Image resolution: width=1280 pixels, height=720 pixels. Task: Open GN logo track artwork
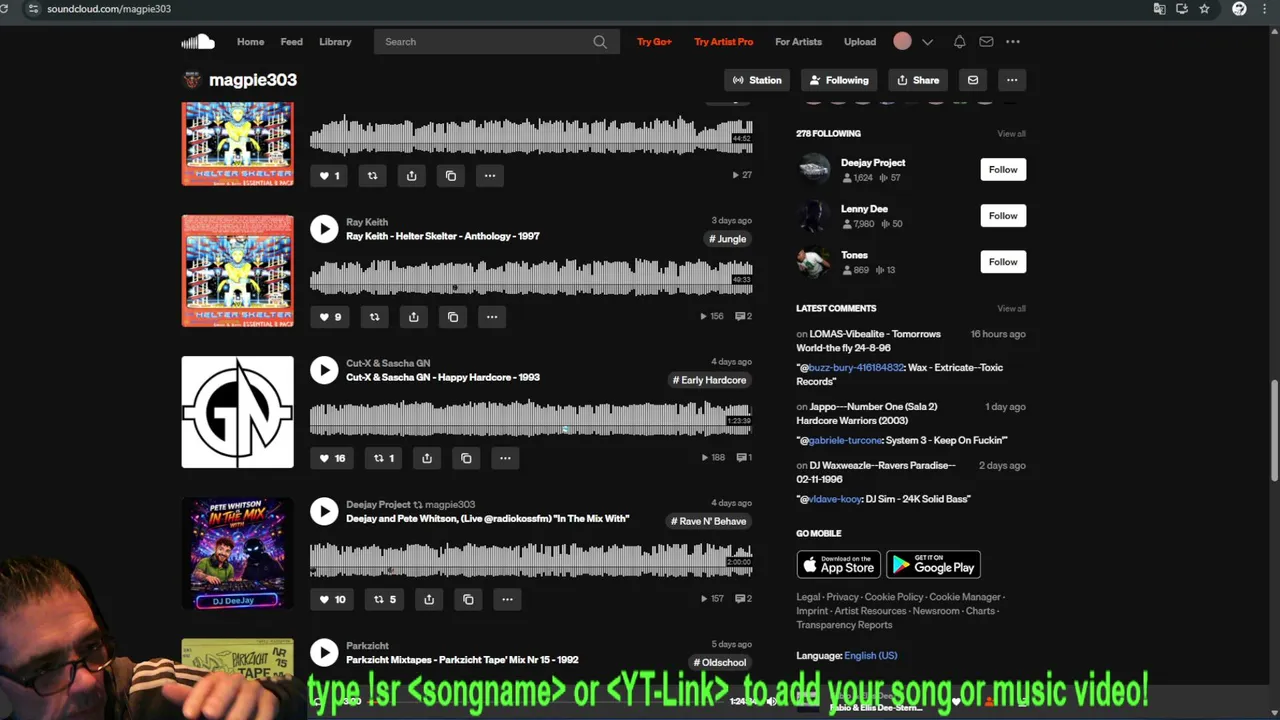[237, 412]
